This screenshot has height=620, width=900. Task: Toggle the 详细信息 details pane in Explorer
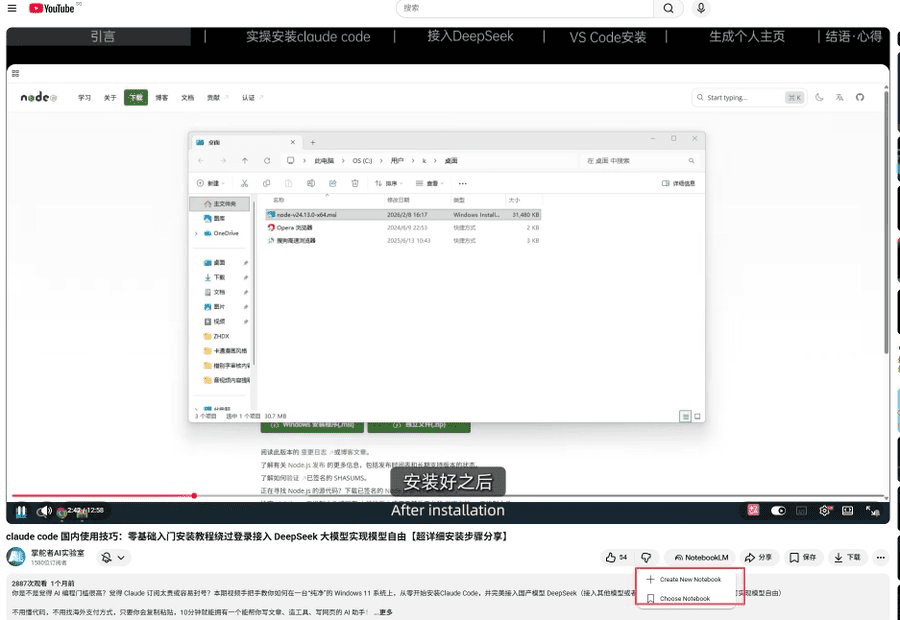(678, 183)
